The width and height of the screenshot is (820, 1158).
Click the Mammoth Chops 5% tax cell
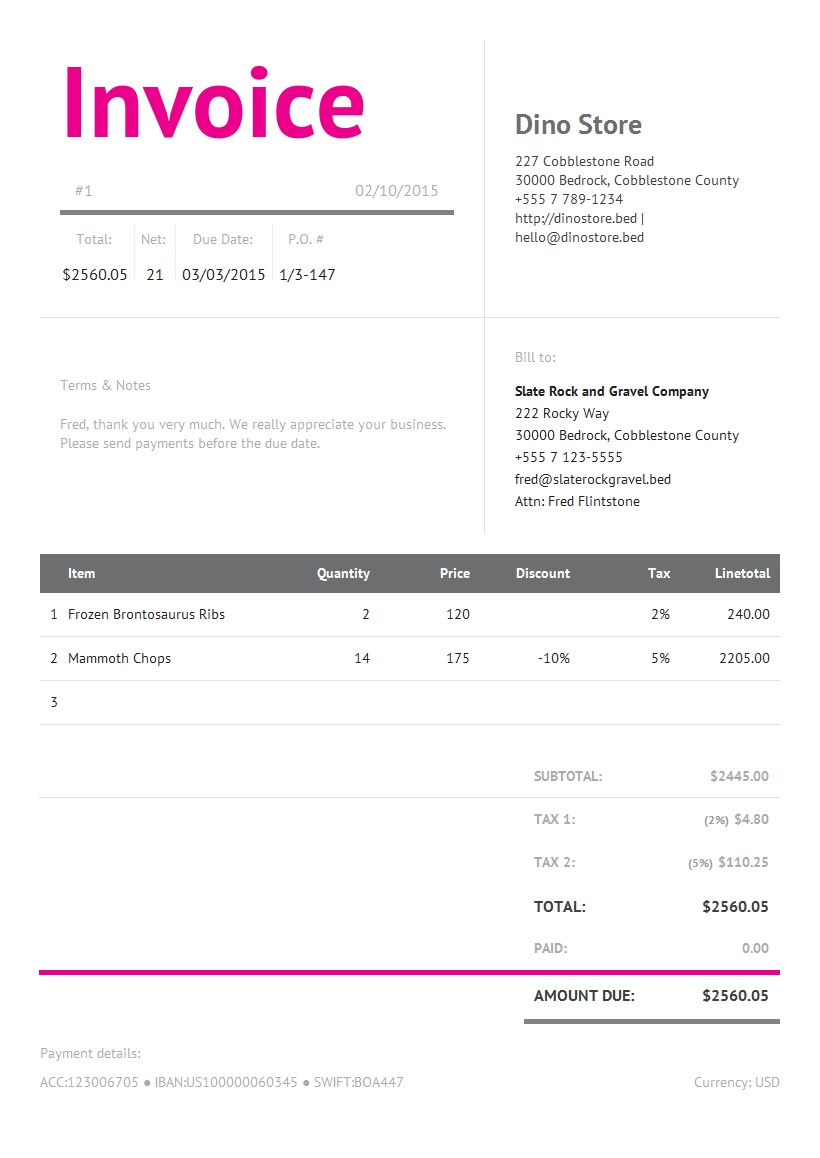pyautogui.click(x=660, y=658)
